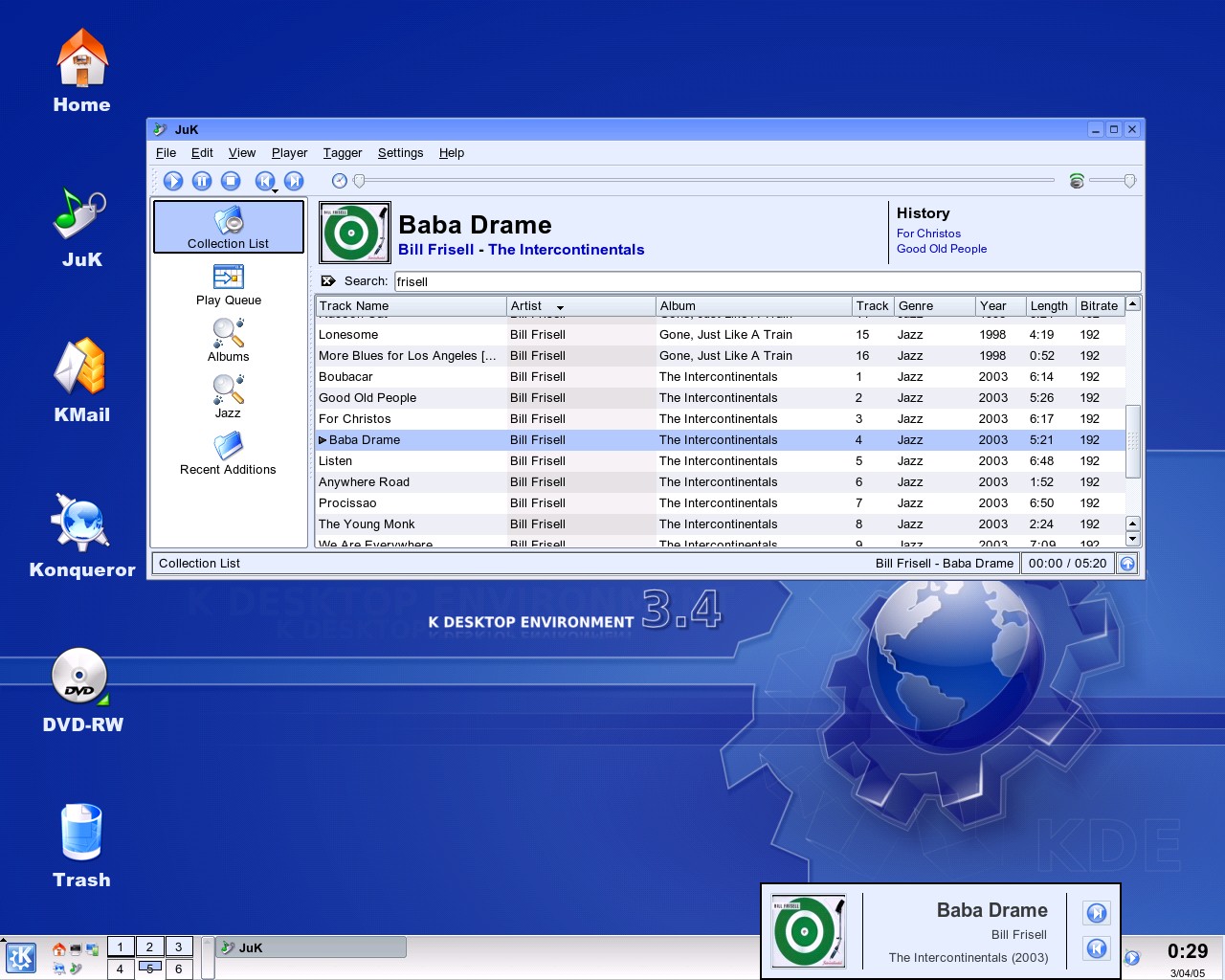This screenshot has width=1225, height=980.
Task: Select the Listen track row
Action: pos(721,461)
